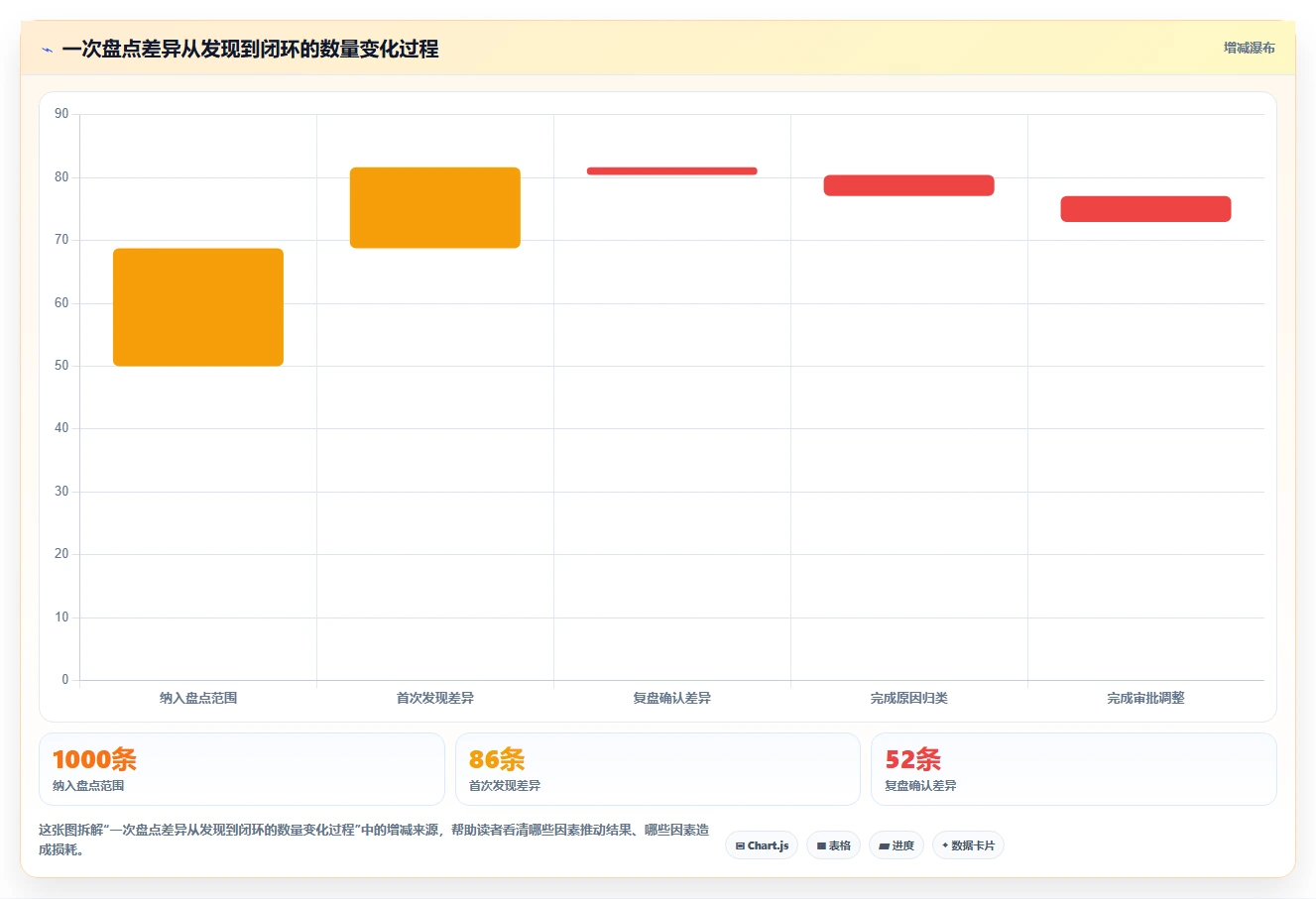Click the 进度 tag chip

click(x=897, y=845)
